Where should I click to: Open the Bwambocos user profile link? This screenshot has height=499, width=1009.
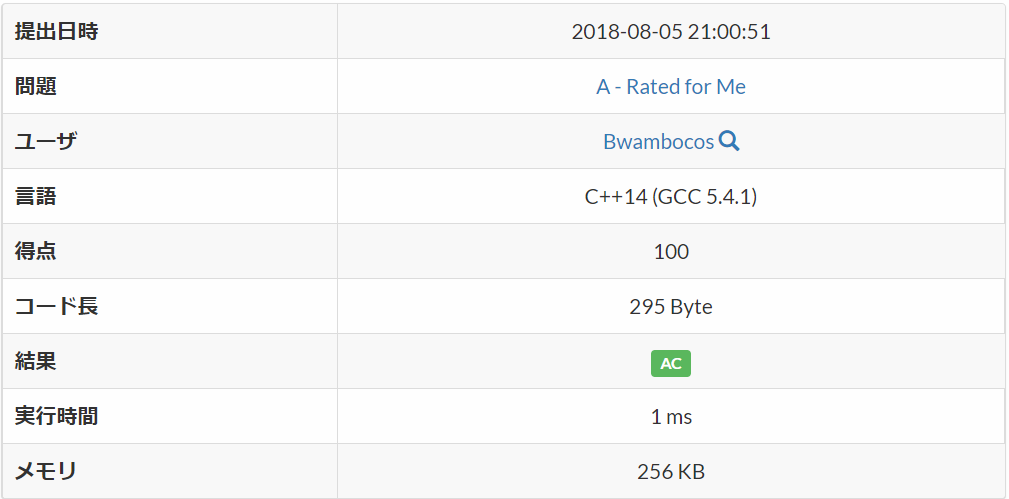[x=658, y=141]
